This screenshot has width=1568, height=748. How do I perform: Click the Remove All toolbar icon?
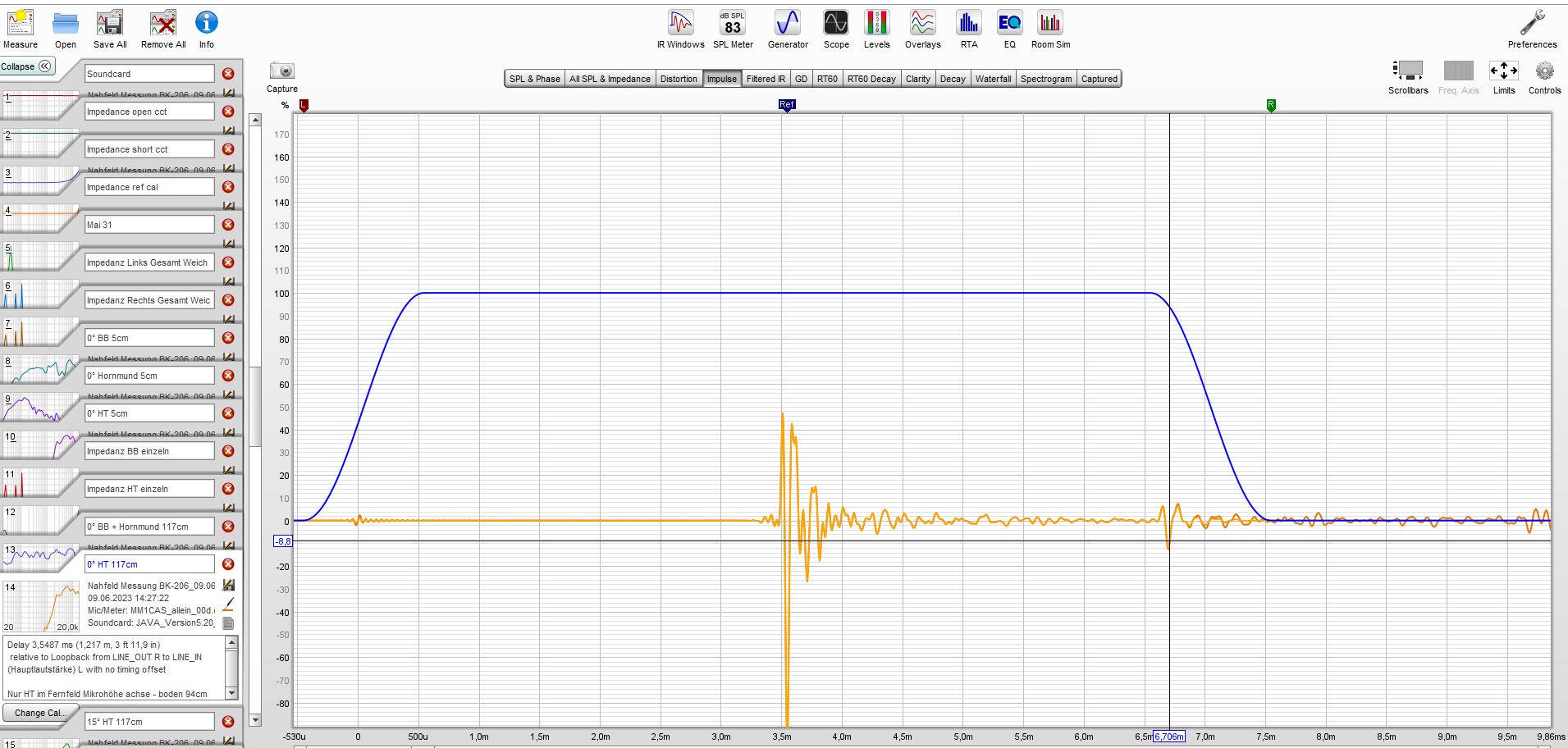pos(163,30)
